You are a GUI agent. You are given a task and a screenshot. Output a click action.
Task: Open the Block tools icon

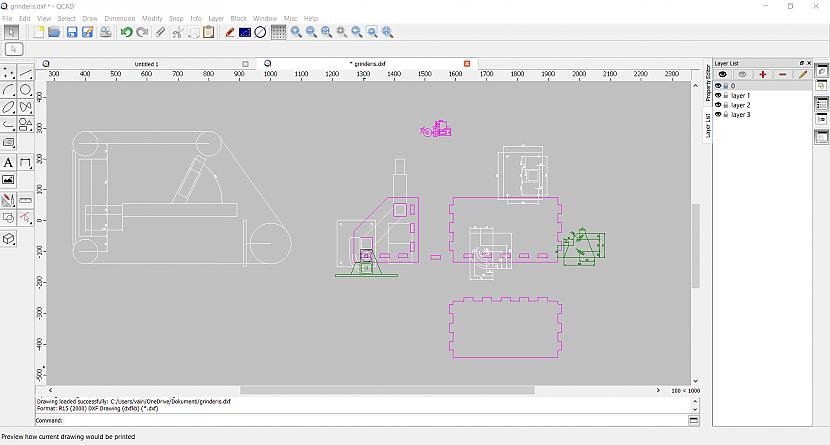pyautogui.click(x=8, y=217)
